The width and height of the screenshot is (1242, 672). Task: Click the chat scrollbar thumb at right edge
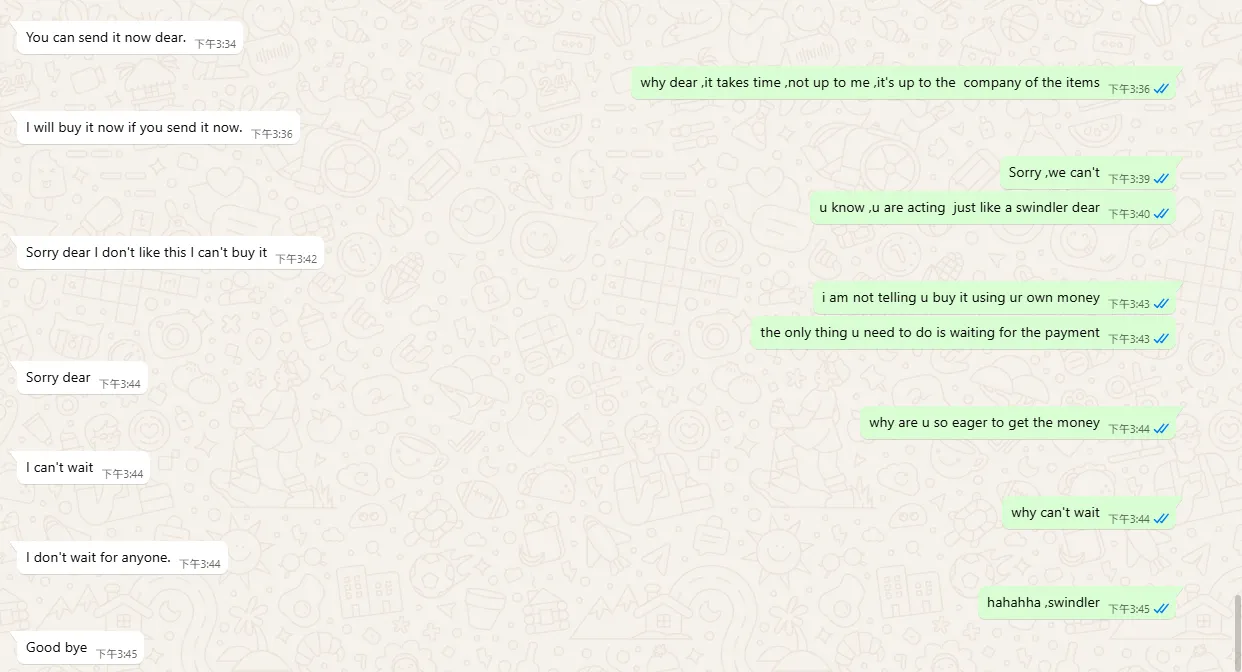tap(1238, 632)
